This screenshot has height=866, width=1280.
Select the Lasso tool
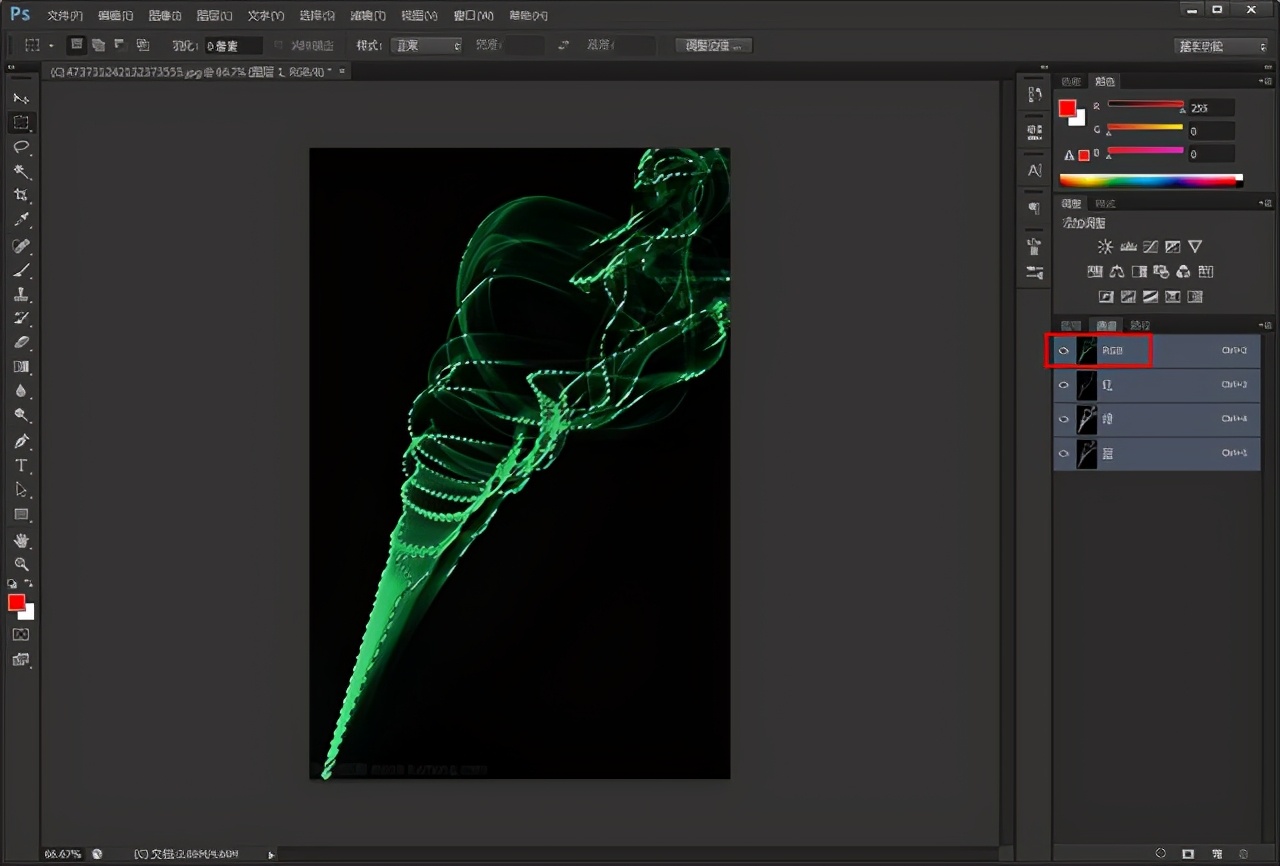click(x=21, y=147)
